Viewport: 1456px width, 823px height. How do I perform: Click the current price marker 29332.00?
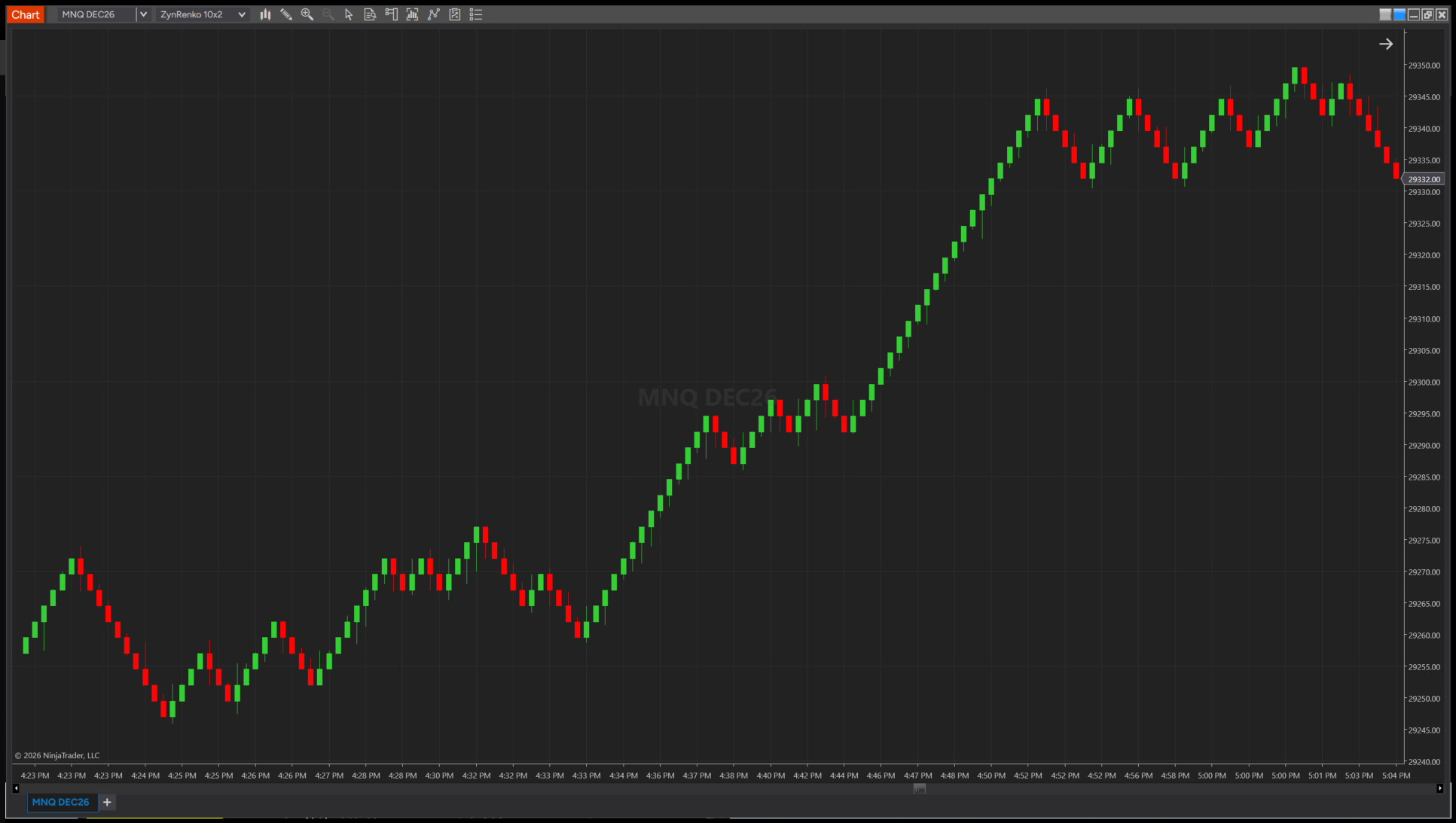pyautogui.click(x=1424, y=179)
